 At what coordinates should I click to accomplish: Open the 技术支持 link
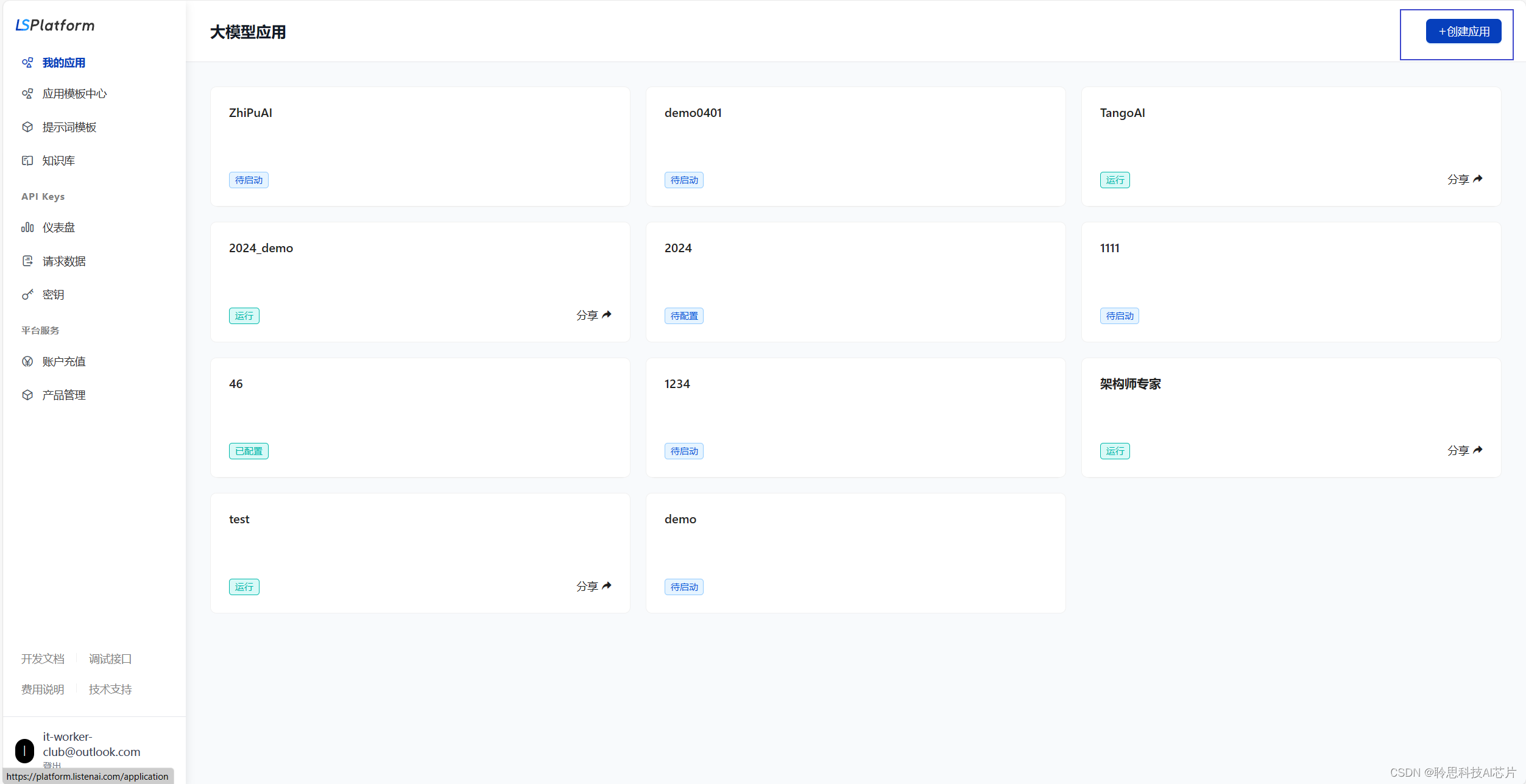(110, 690)
